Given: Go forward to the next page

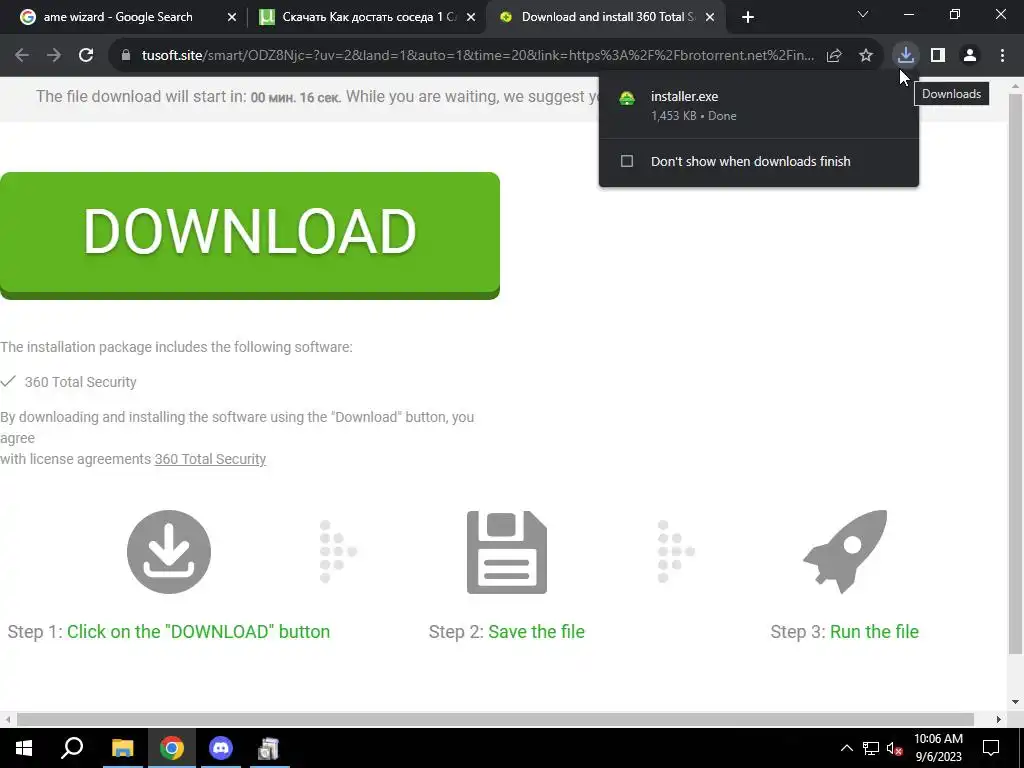Looking at the screenshot, I should click(x=54, y=56).
